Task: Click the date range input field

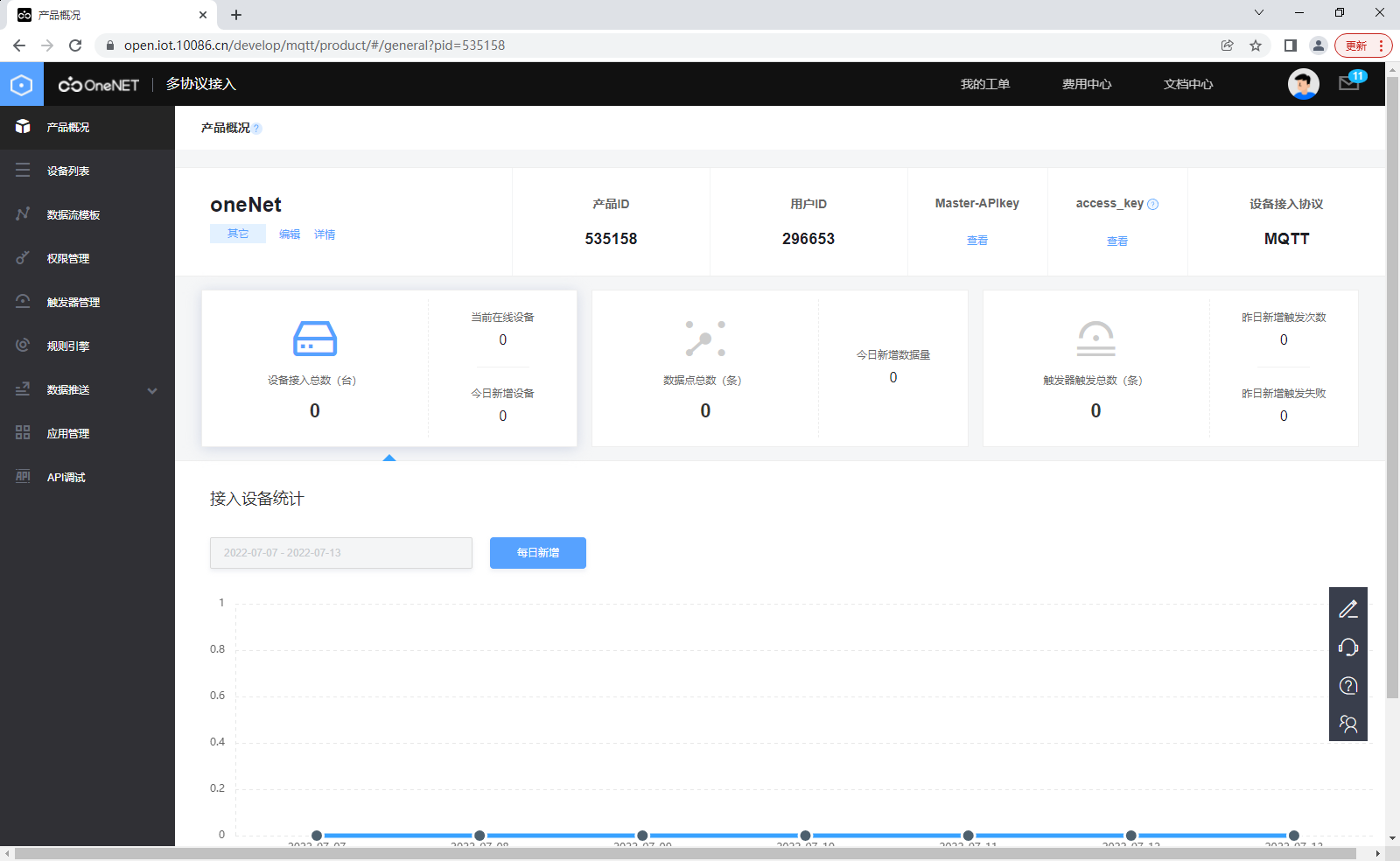Action: [x=340, y=553]
